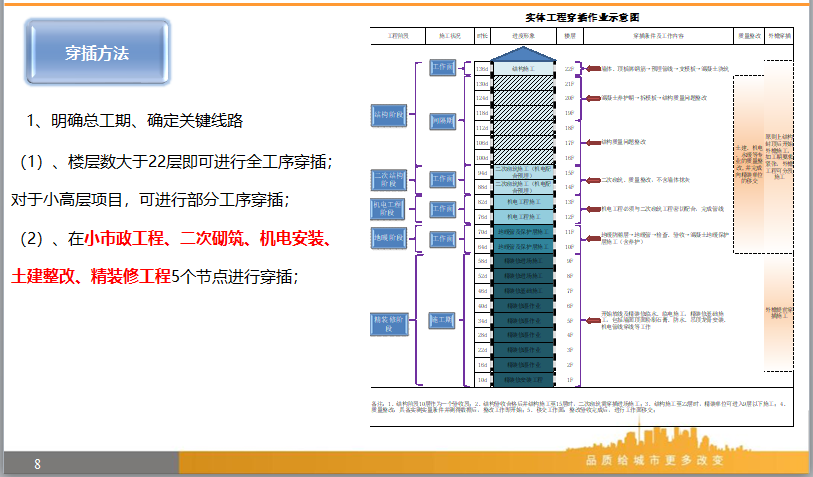Image resolution: width=813 pixels, height=477 pixels.
Task: Click the line 对于小高层项目,可进行部分工序穿插
Action: point(150,200)
